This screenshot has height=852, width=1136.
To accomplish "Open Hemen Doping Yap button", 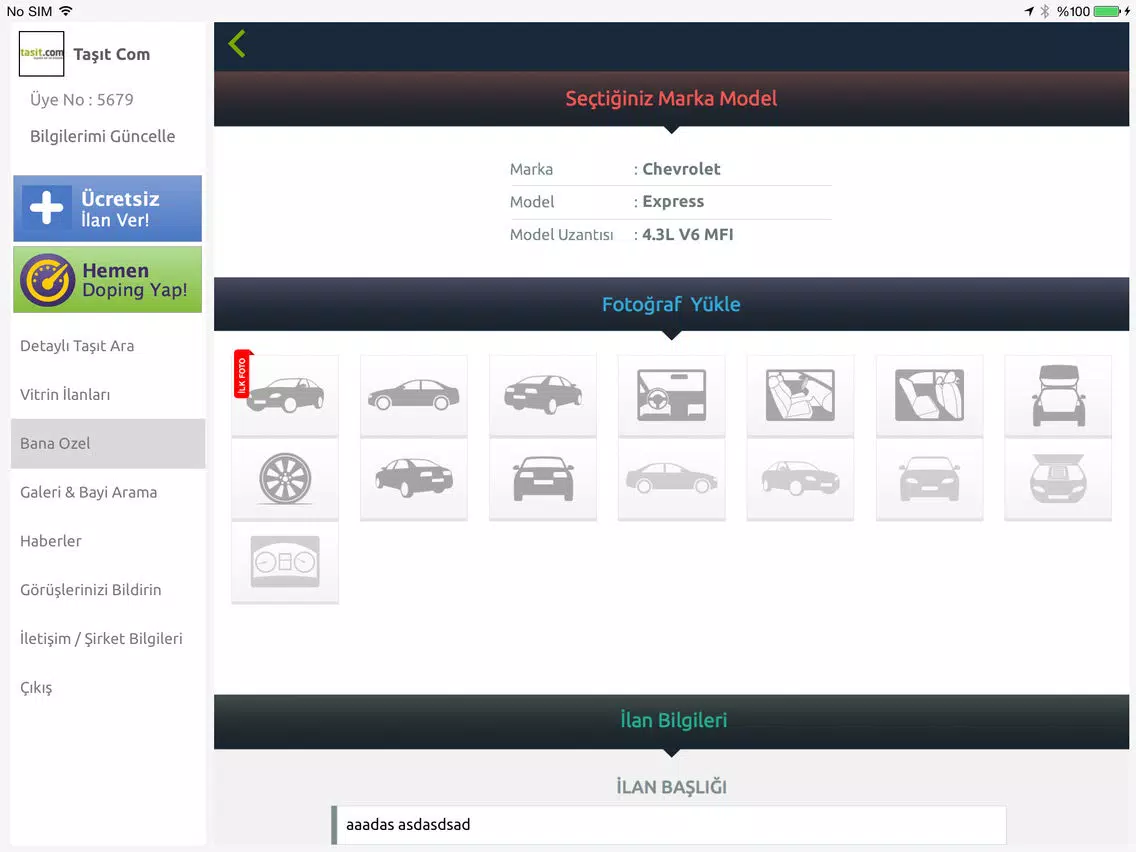I will tap(107, 280).
